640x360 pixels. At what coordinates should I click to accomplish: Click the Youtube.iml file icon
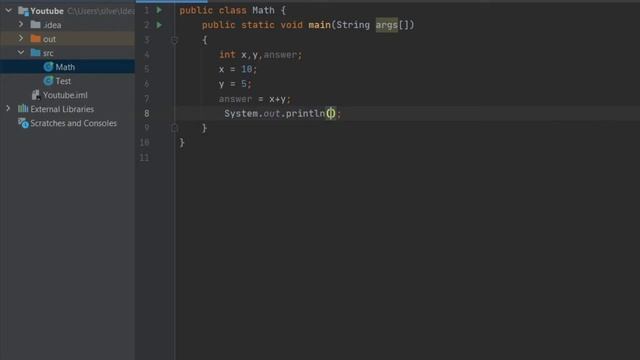pyautogui.click(x=36, y=95)
